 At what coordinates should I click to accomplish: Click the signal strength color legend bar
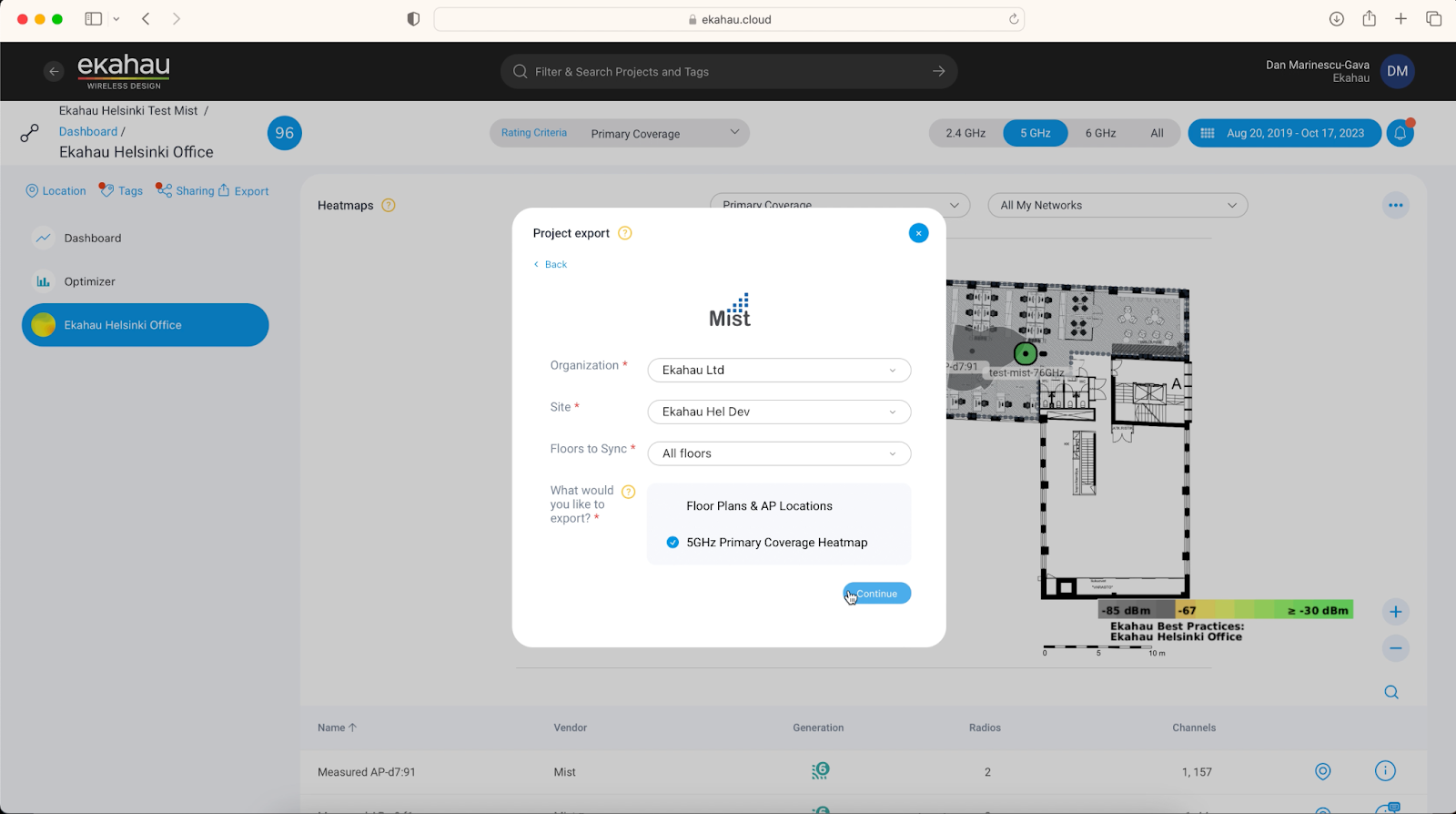(x=1226, y=610)
